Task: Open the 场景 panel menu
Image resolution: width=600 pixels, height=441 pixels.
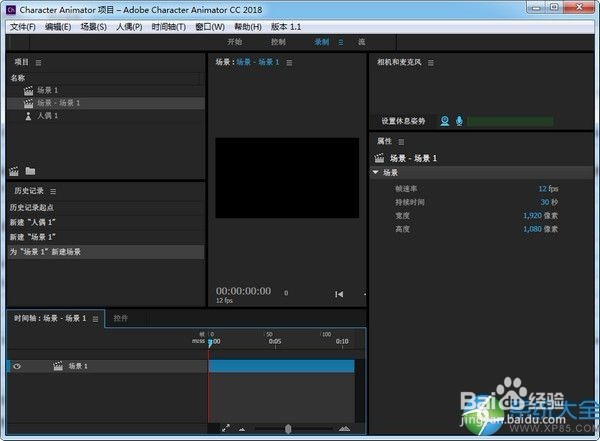Action: coord(289,63)
